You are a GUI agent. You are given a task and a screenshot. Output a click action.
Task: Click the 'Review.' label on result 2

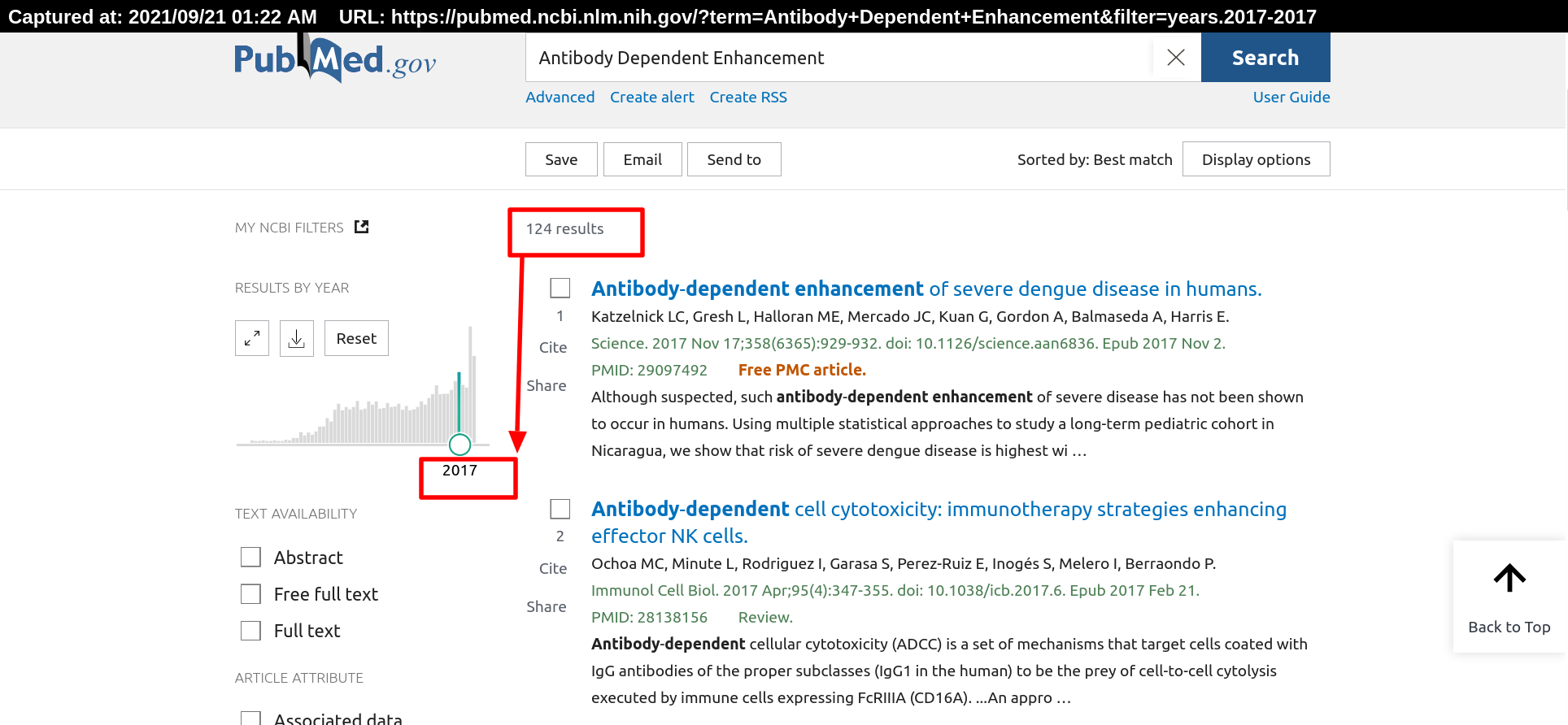[765, 617]
